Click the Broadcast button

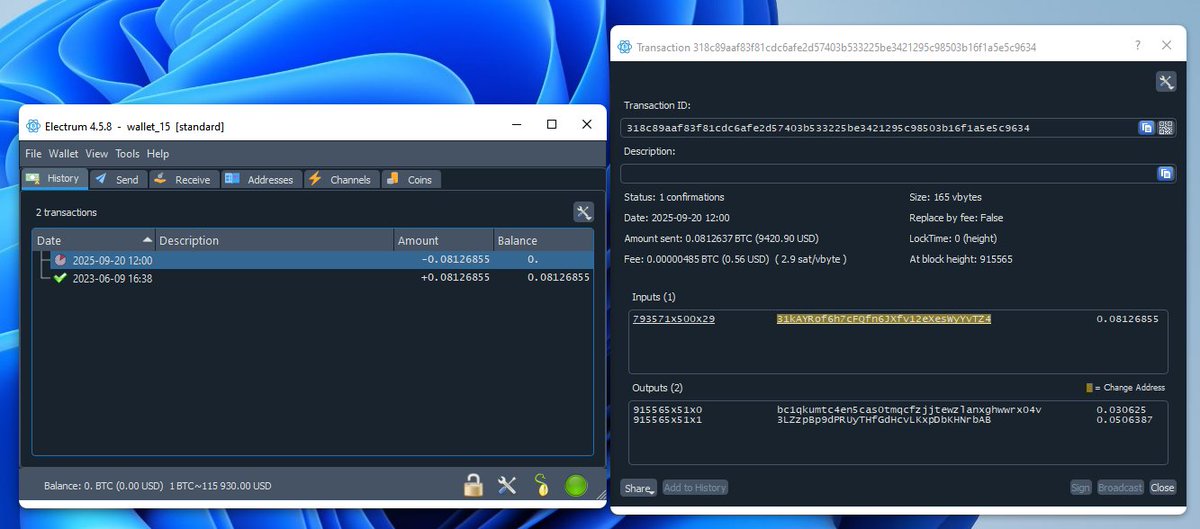tap(1120, 488)
